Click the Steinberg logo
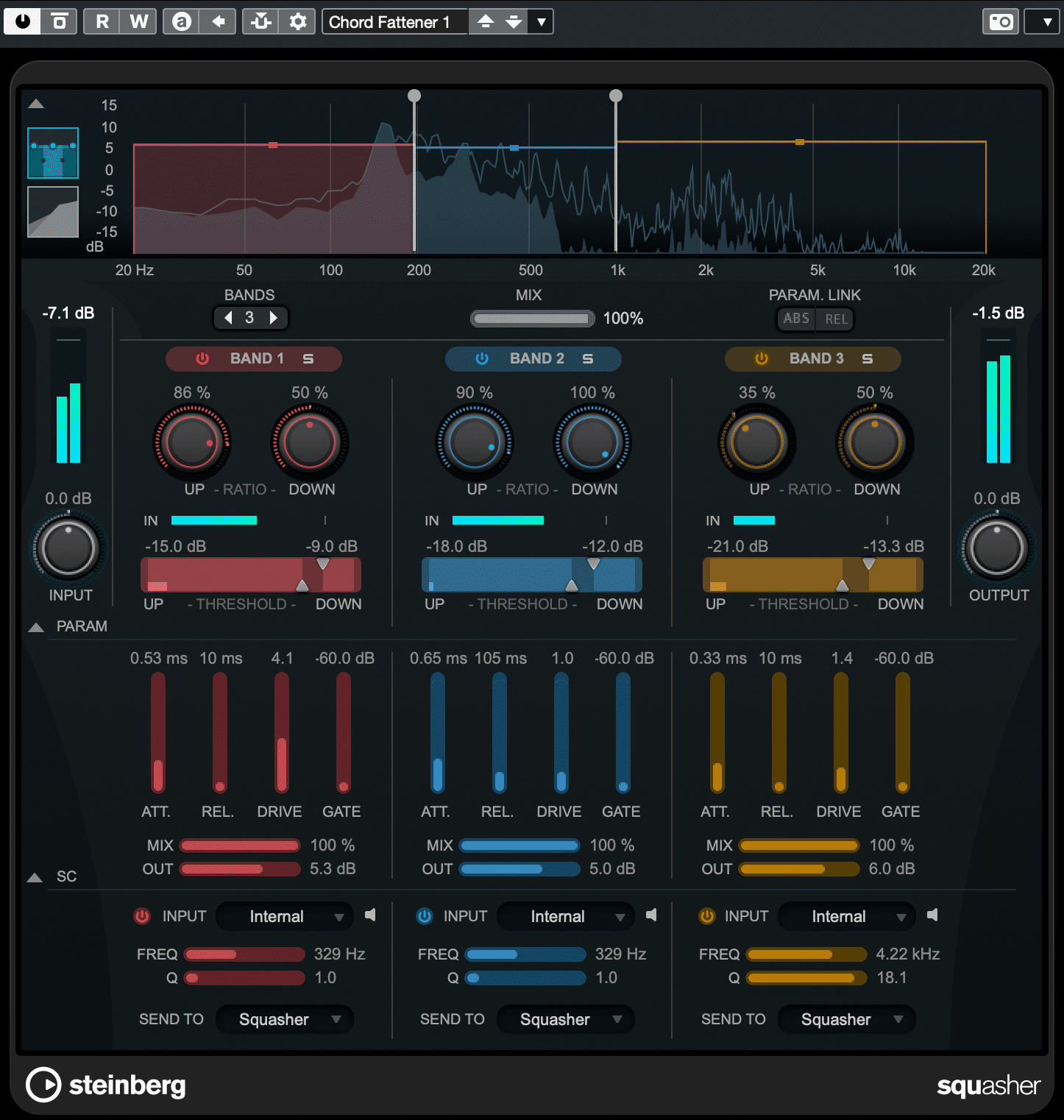Image resolution: width=1064 pixels, height=1120 pixels. [105, 1085]
